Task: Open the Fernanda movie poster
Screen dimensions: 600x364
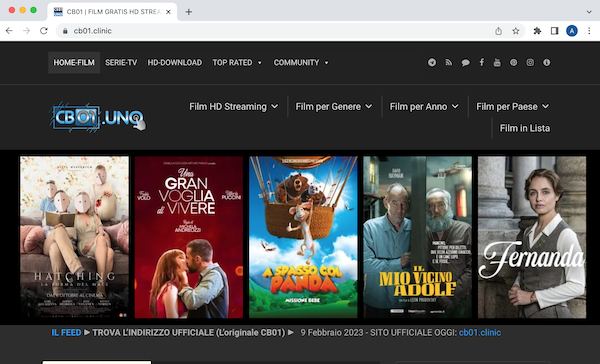Action: [x=532, y=237]
